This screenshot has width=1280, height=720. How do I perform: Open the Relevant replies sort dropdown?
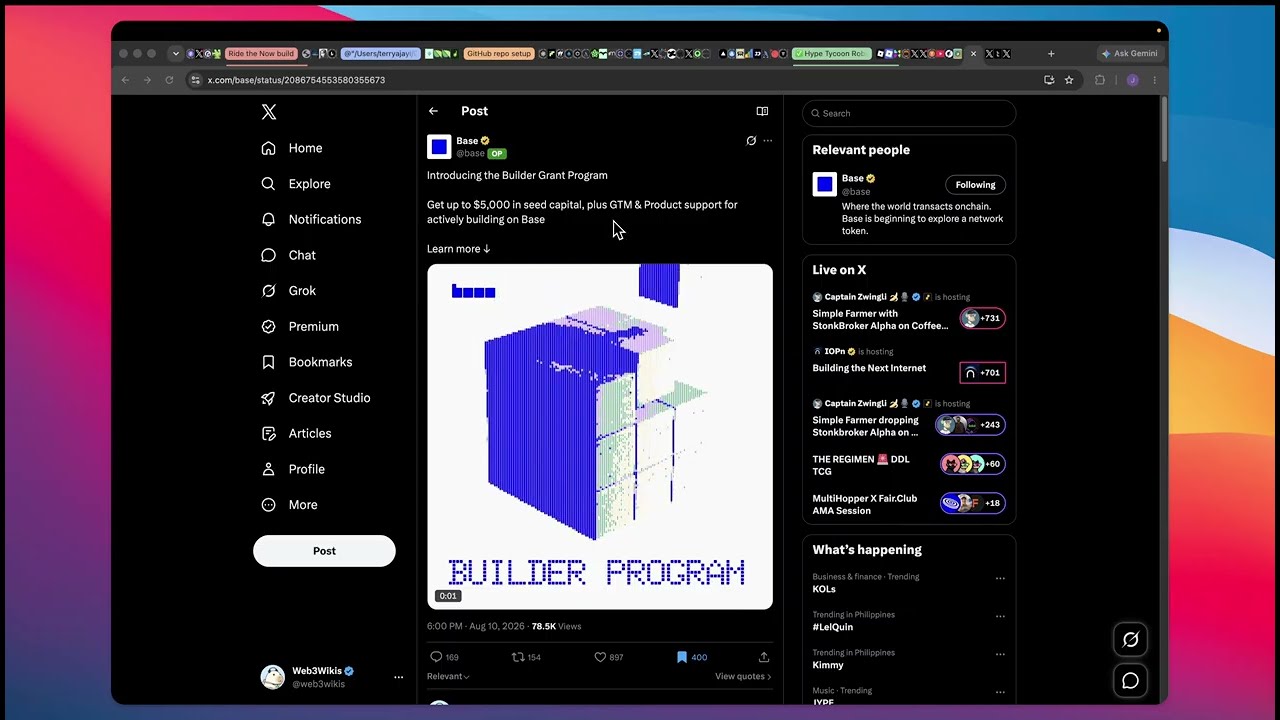pos(448,677)
